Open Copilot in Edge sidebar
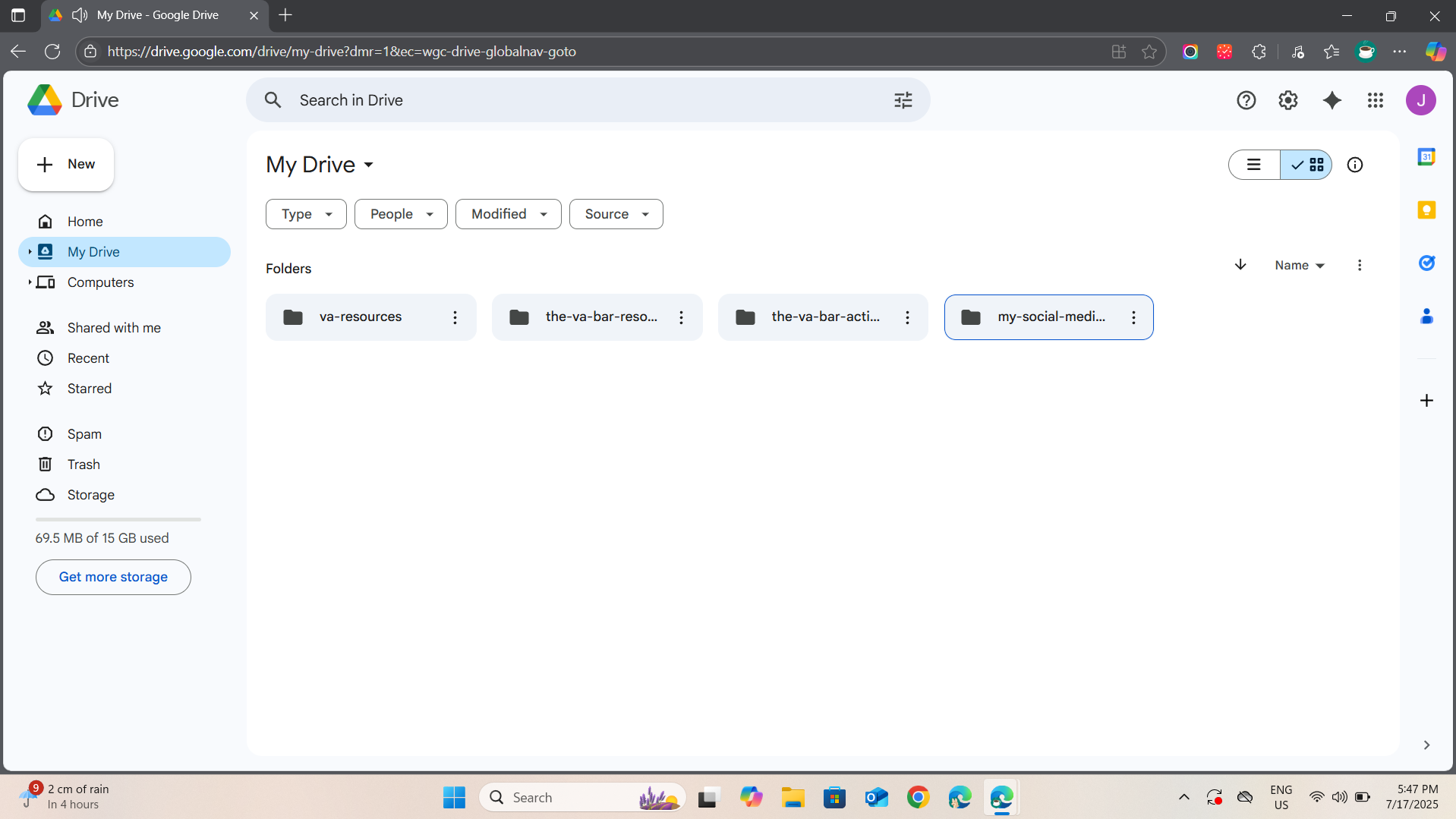 (1435, 52)
